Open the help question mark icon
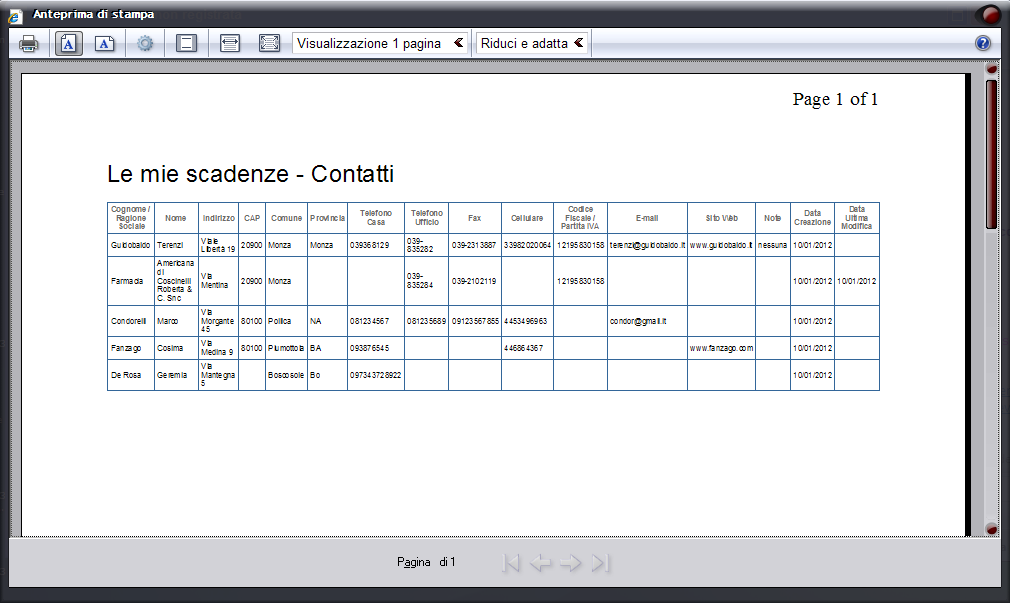 [x=983, y=43]
